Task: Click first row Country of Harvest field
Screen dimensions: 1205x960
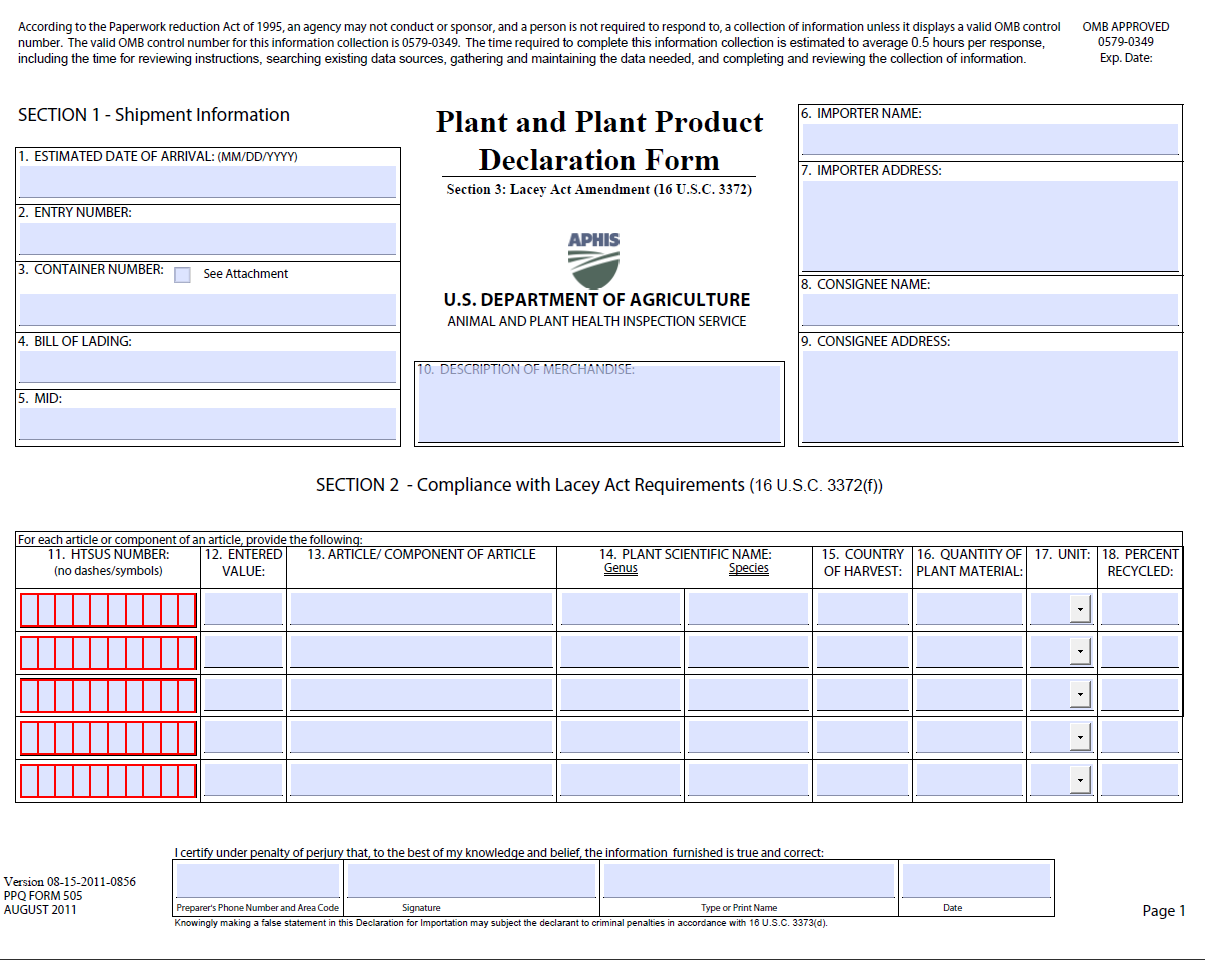Action: pyautogui.click(x=863, y=609)
